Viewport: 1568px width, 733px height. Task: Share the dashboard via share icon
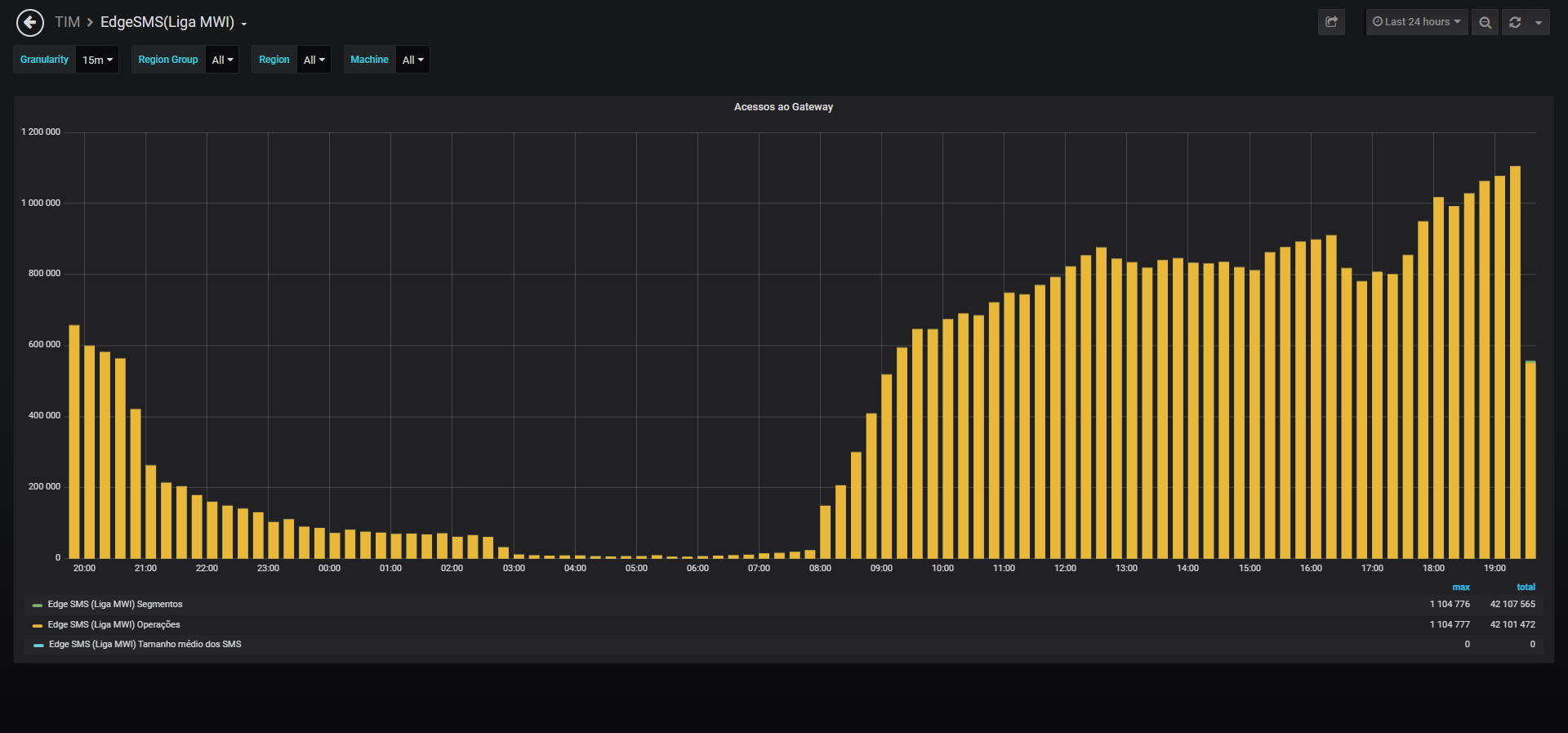pyautogui.click(x=1331, y=22)
